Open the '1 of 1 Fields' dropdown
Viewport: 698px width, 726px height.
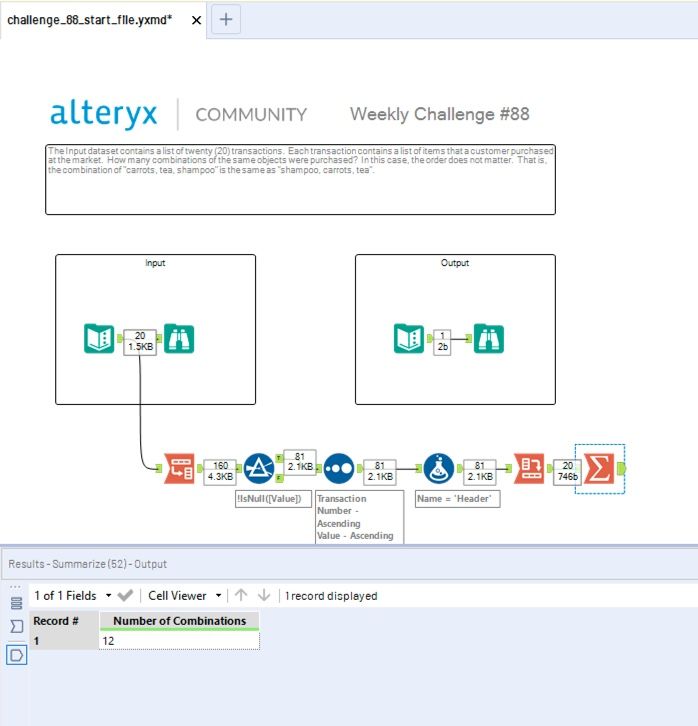pyautogui.click(x=73, y=595)
